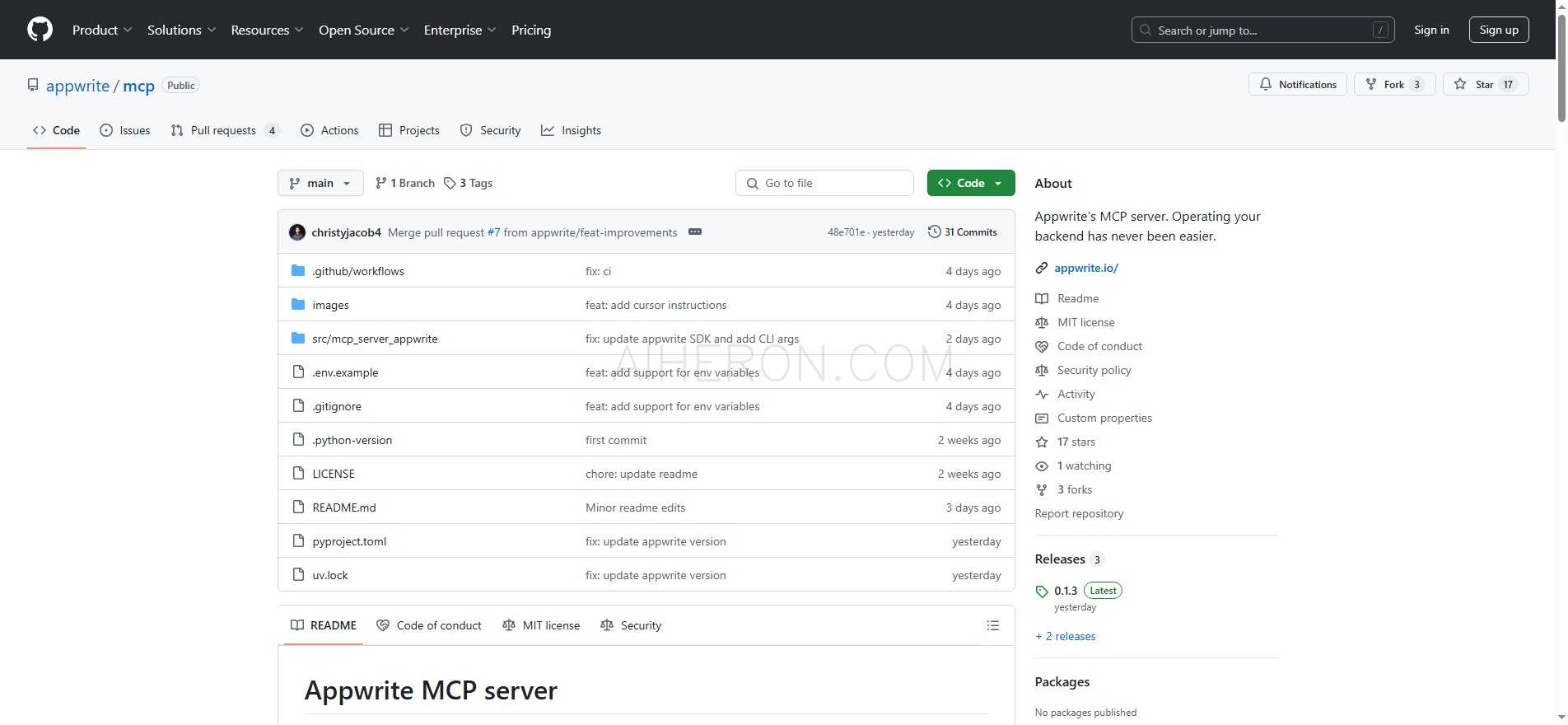Expand the Open Source menu
The width and height of the screenshot is (1568, 725).
[x=364, y=30]
